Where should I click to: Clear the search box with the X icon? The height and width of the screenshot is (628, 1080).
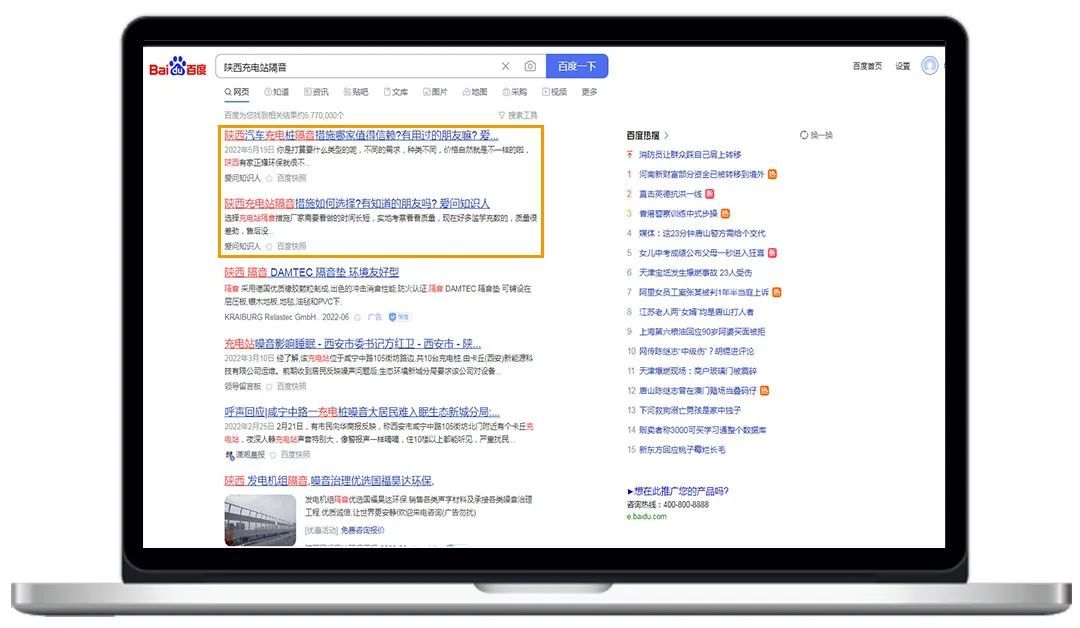(505, 66)
